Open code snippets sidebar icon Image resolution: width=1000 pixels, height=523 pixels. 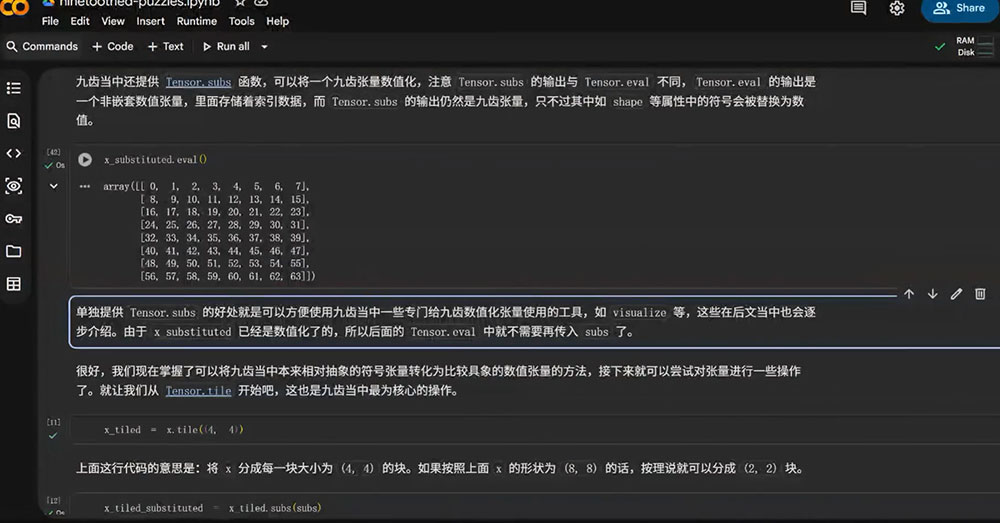(13, 153)
